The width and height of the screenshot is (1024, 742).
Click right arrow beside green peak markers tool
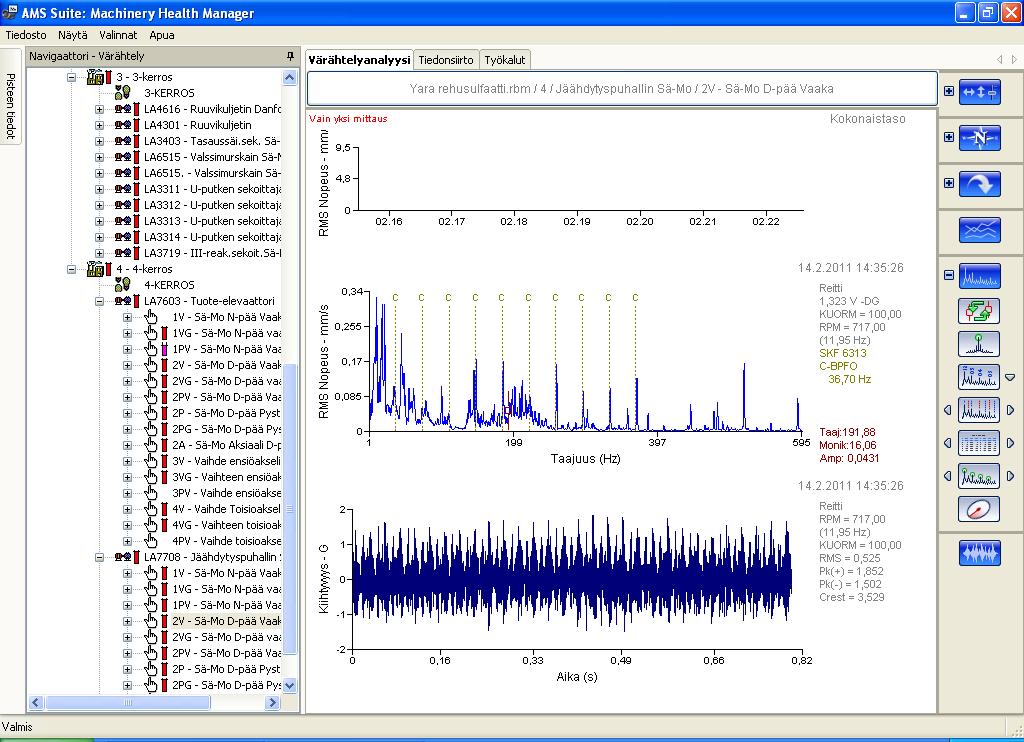pos(1010,476)
